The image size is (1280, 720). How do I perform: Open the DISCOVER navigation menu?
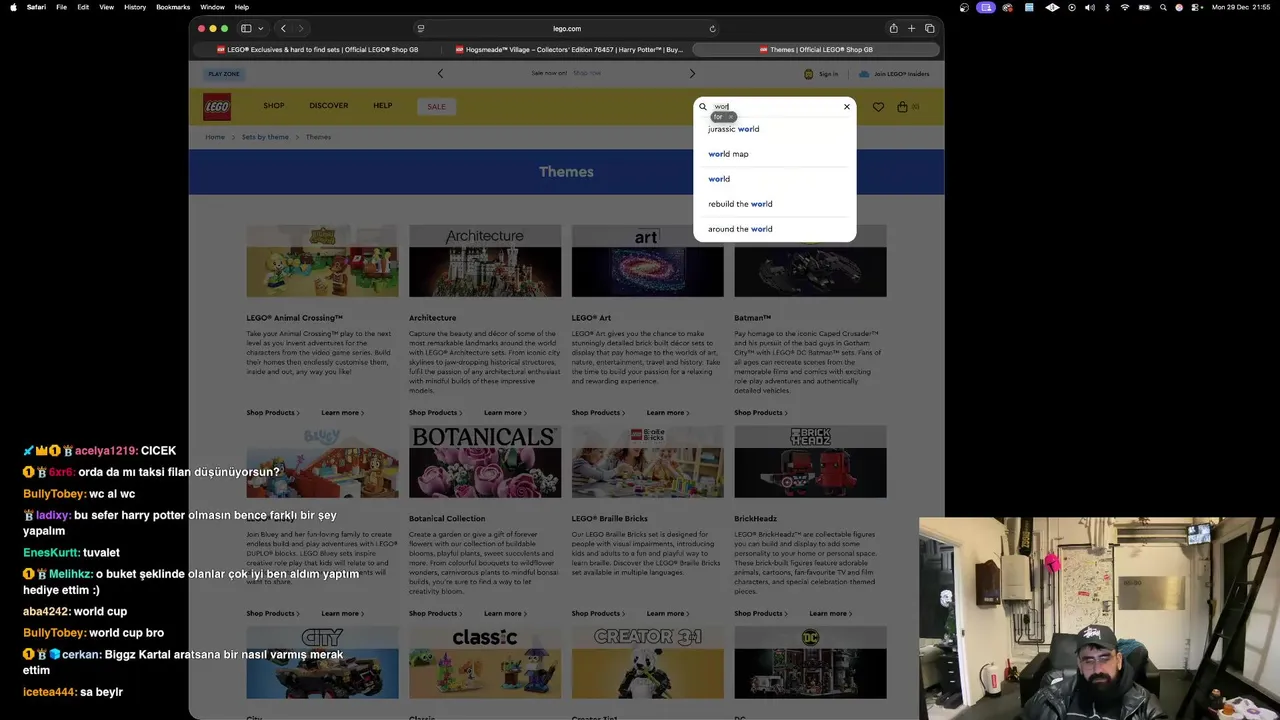[329, 106]
